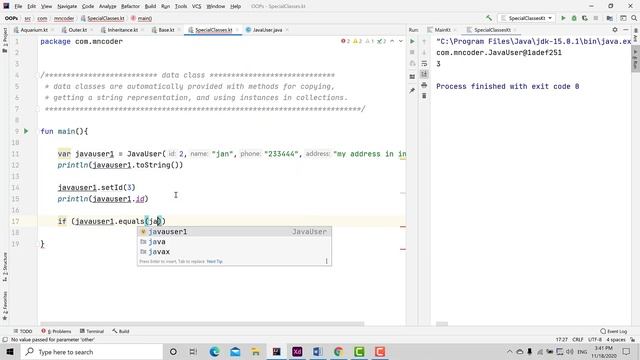640x360 pixels.
Task: Click the stop button in the top toolbar
Action: click(x=596, y=18)
